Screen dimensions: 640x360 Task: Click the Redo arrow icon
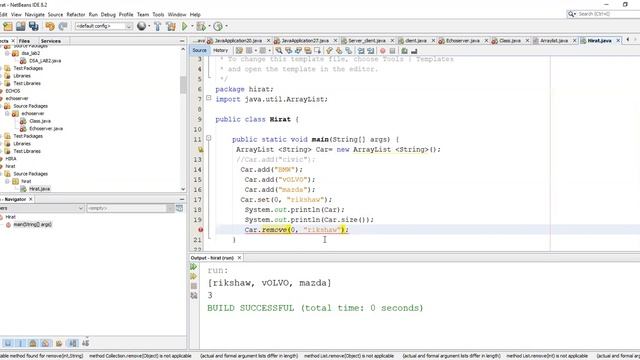(x=63, y=27)
